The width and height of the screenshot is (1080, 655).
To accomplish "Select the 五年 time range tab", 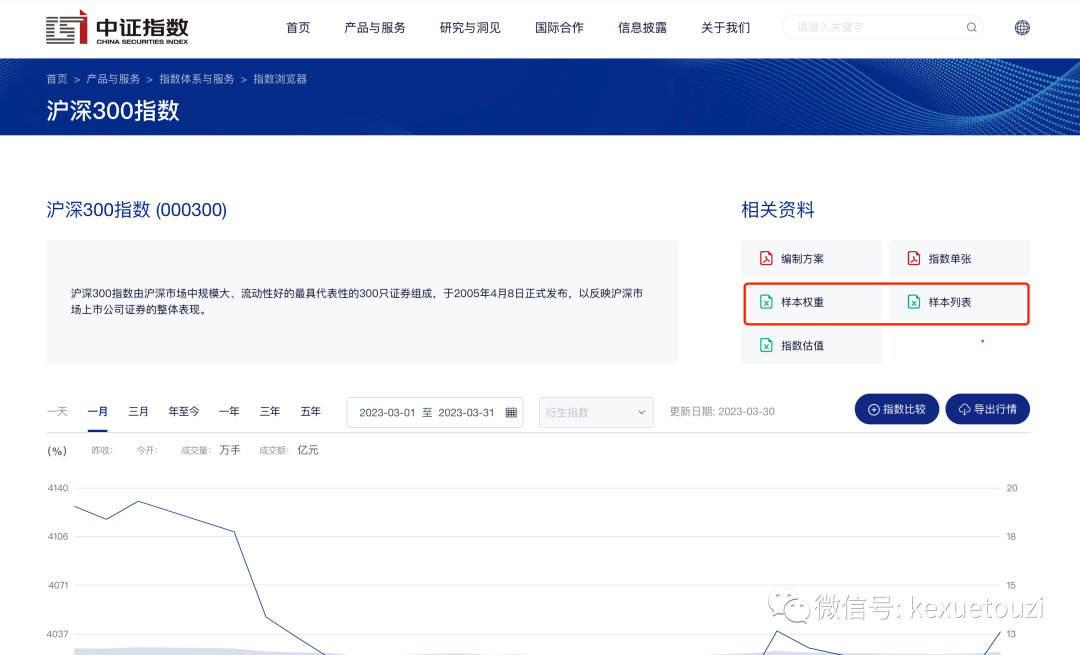I will click(311, 411).
